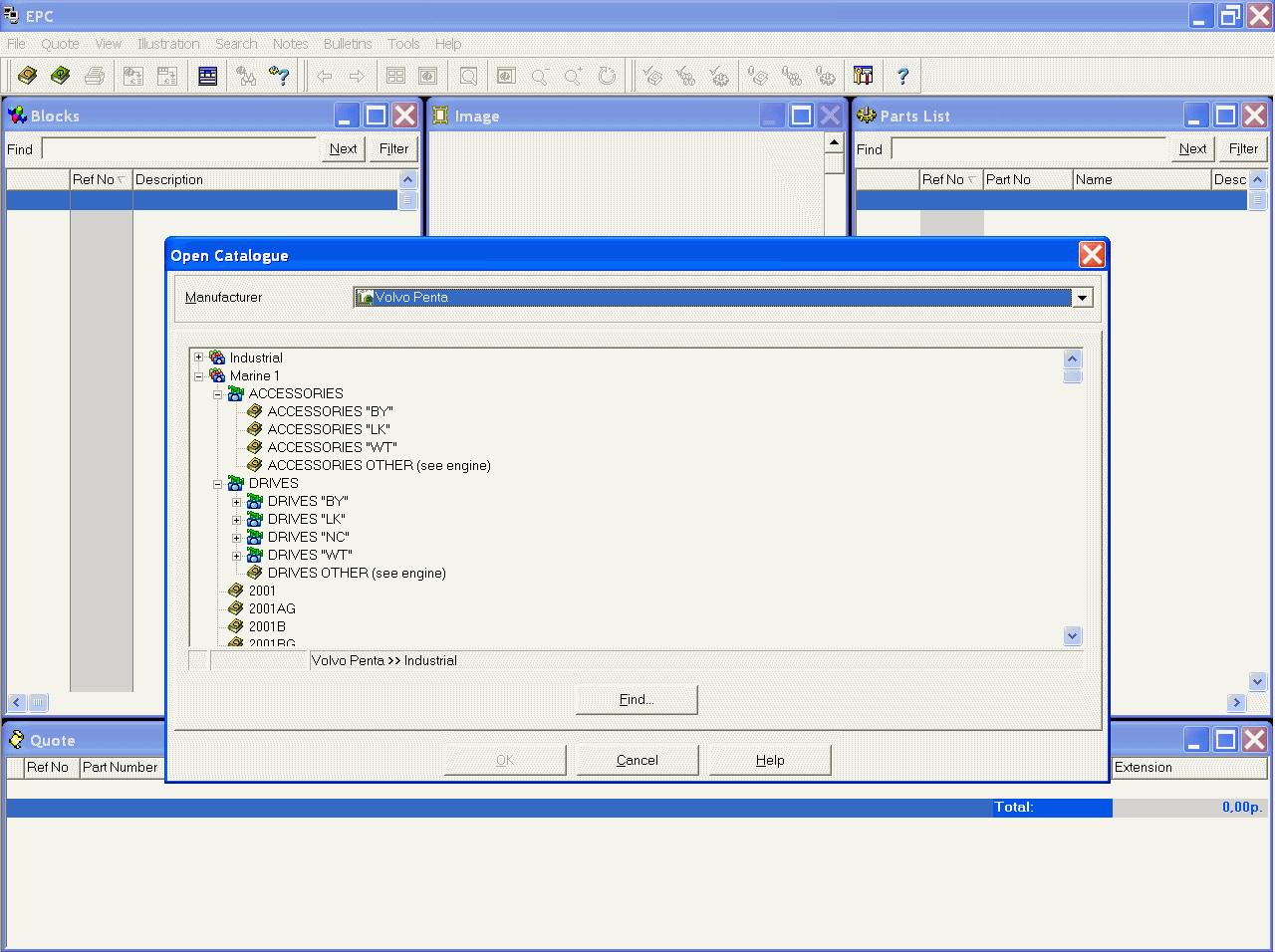Image resolution: width=1275 pixels, height=952 pixels.
Task: Click the Find... button in dialog
Action: pos(637,700)
